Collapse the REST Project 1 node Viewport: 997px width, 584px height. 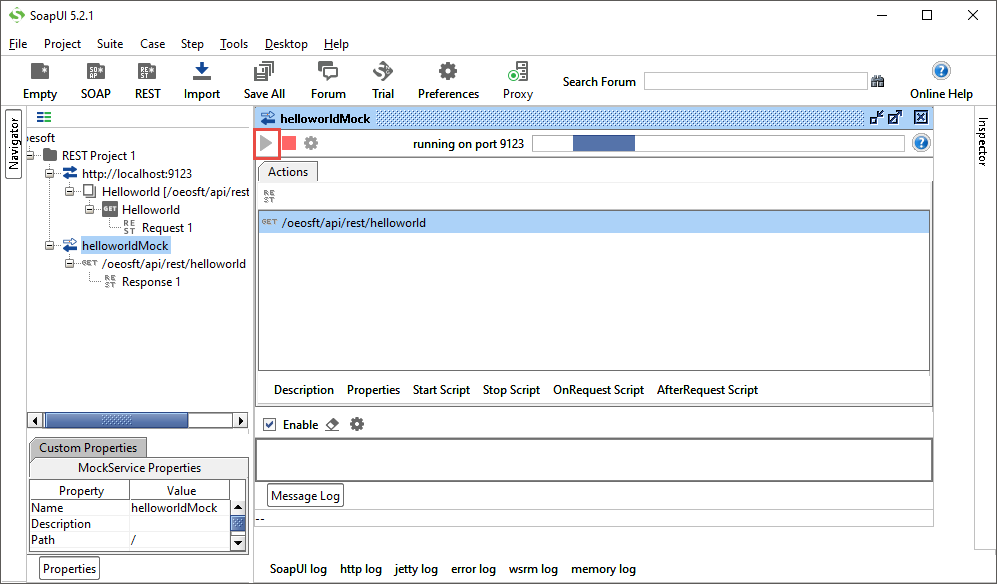(30, 155)
